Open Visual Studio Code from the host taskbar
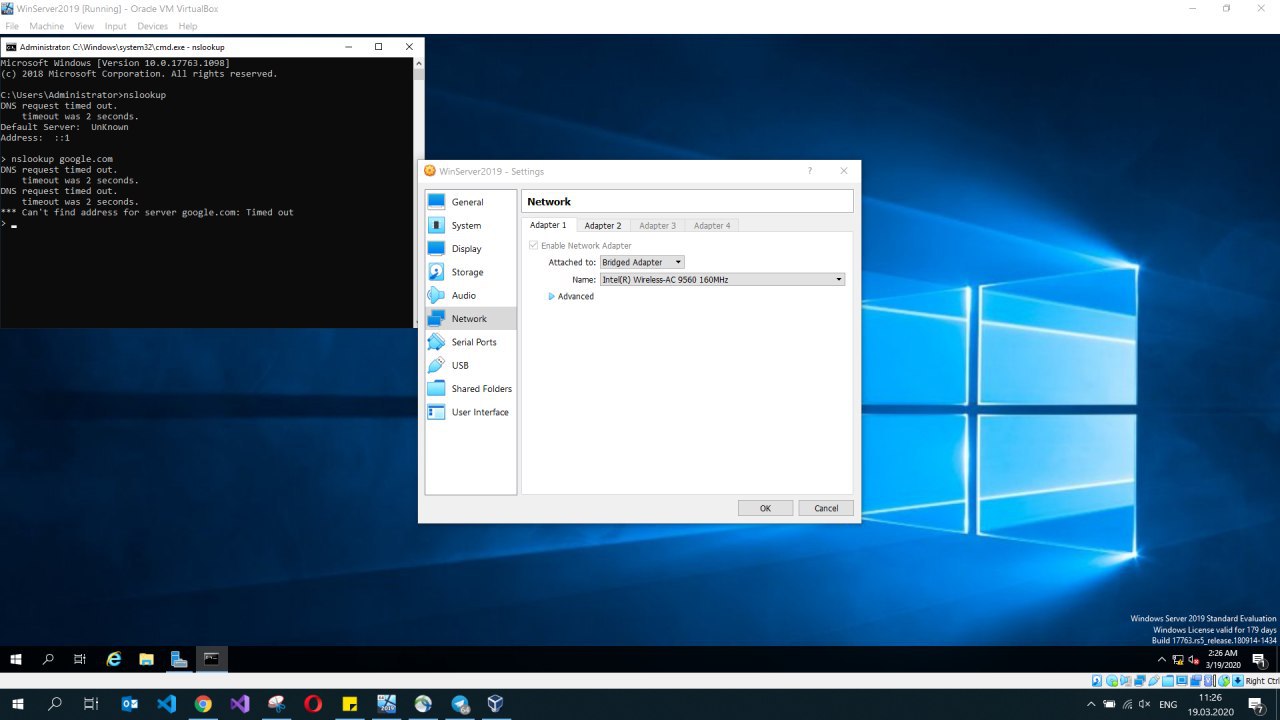 point(166,704)
